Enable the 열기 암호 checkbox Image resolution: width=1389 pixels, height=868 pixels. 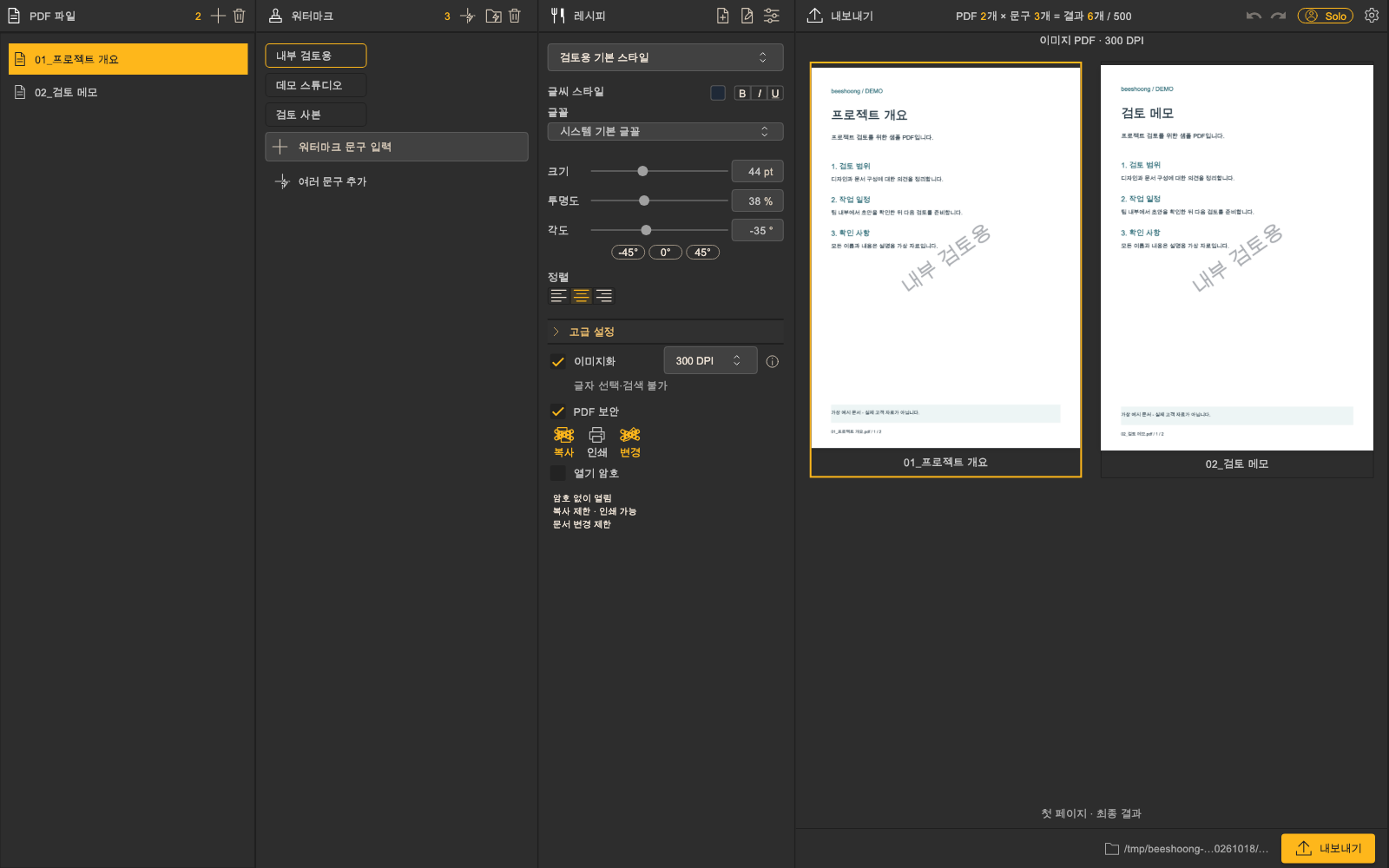click(x=558, y=473)
